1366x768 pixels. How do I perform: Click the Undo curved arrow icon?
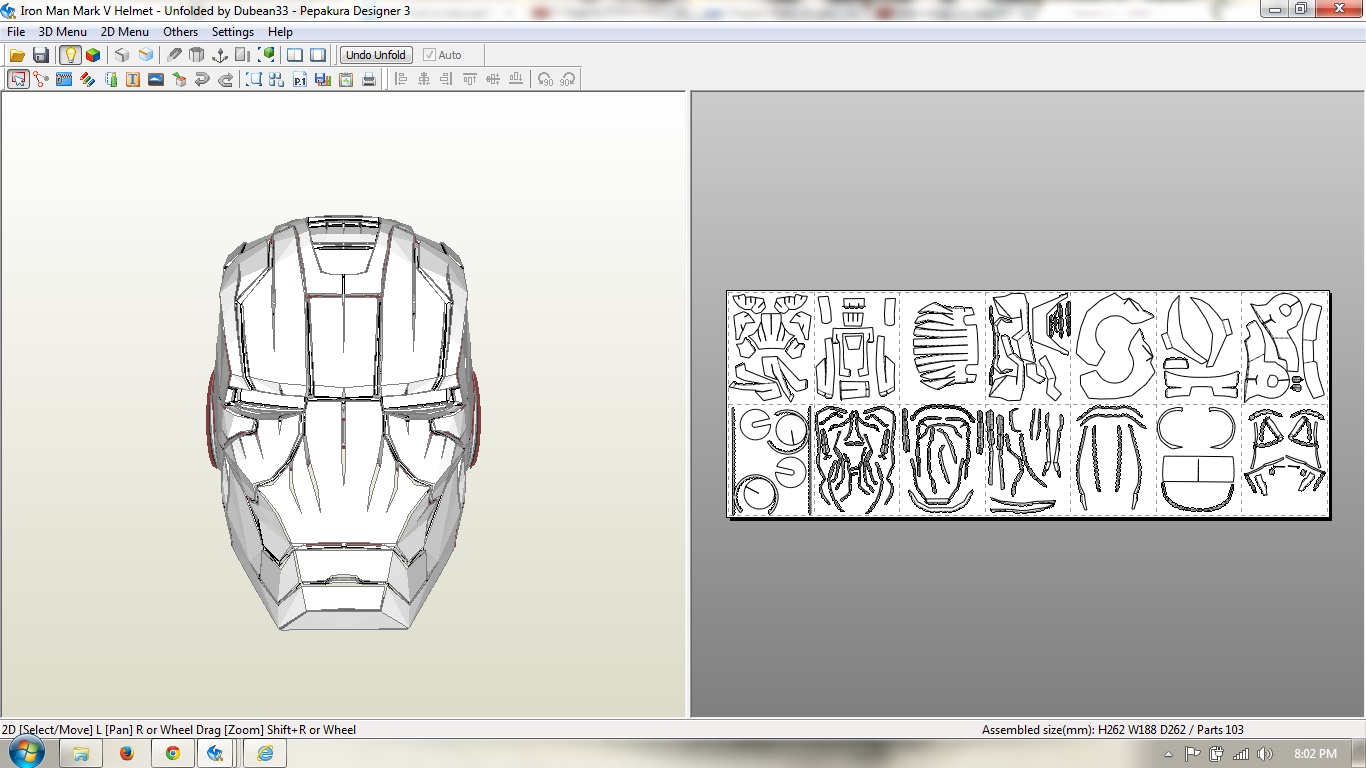tap(202, 79)
